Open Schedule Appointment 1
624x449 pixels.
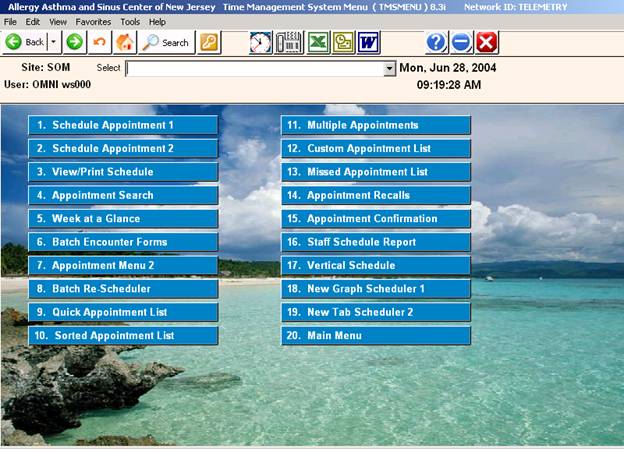[123, 125]
